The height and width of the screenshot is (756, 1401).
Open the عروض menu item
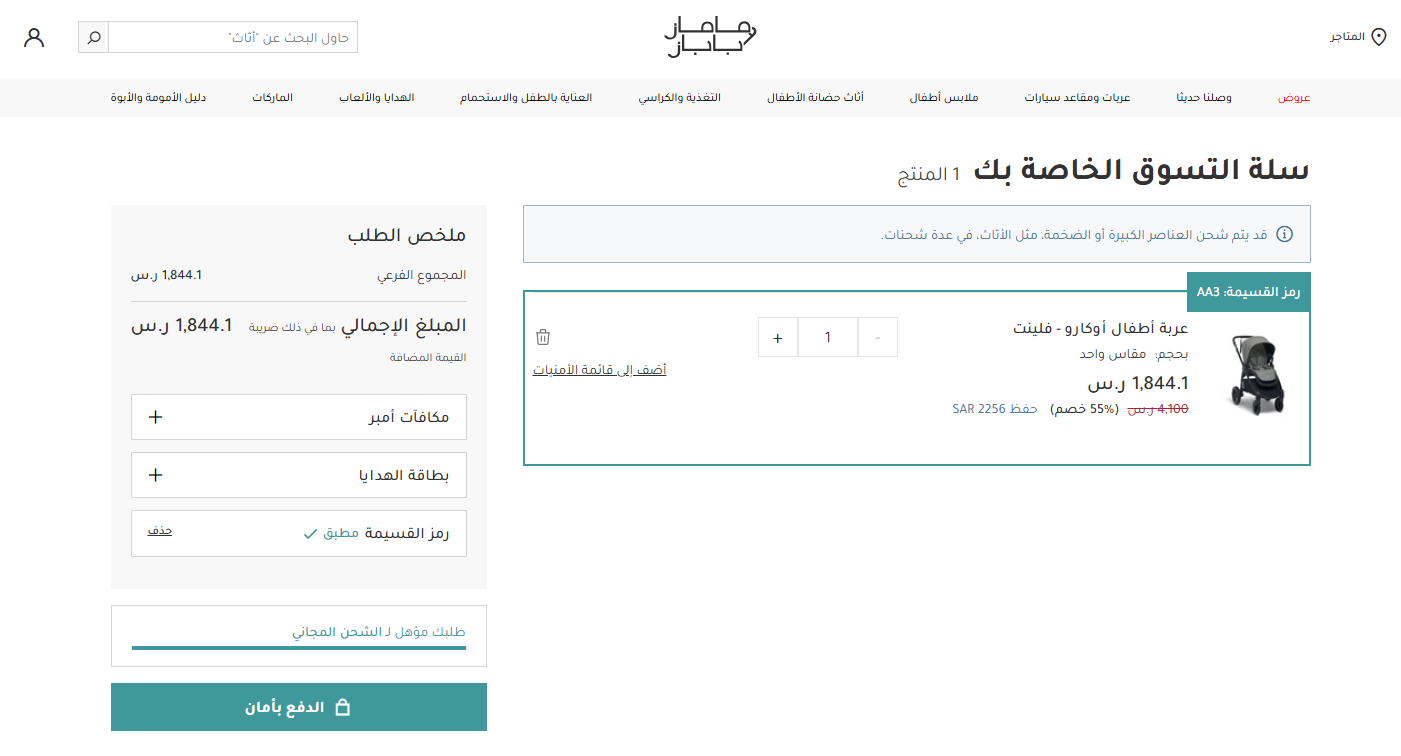click(x=1294, y=97)
